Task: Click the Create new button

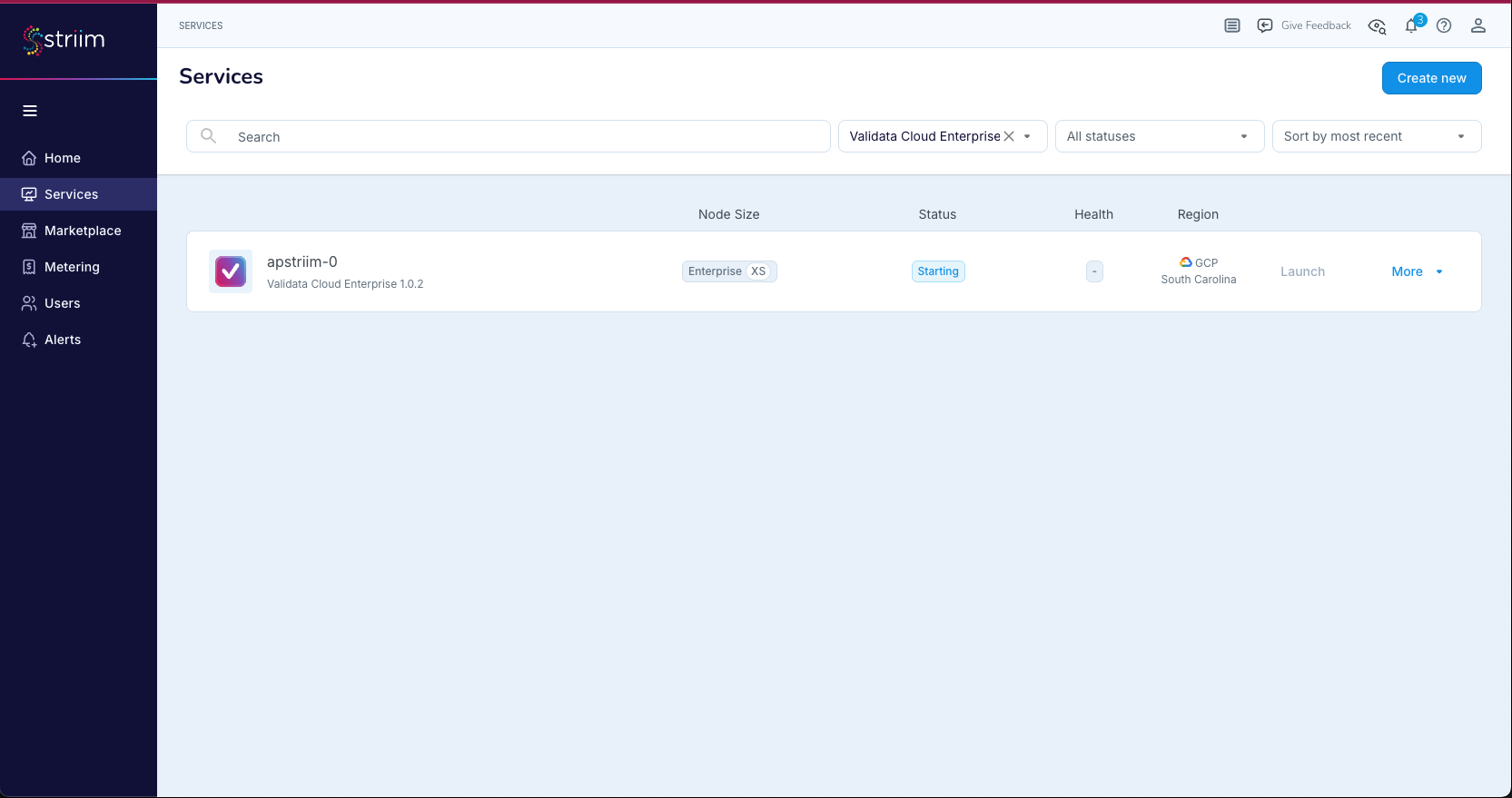Action: [1432, 78]
